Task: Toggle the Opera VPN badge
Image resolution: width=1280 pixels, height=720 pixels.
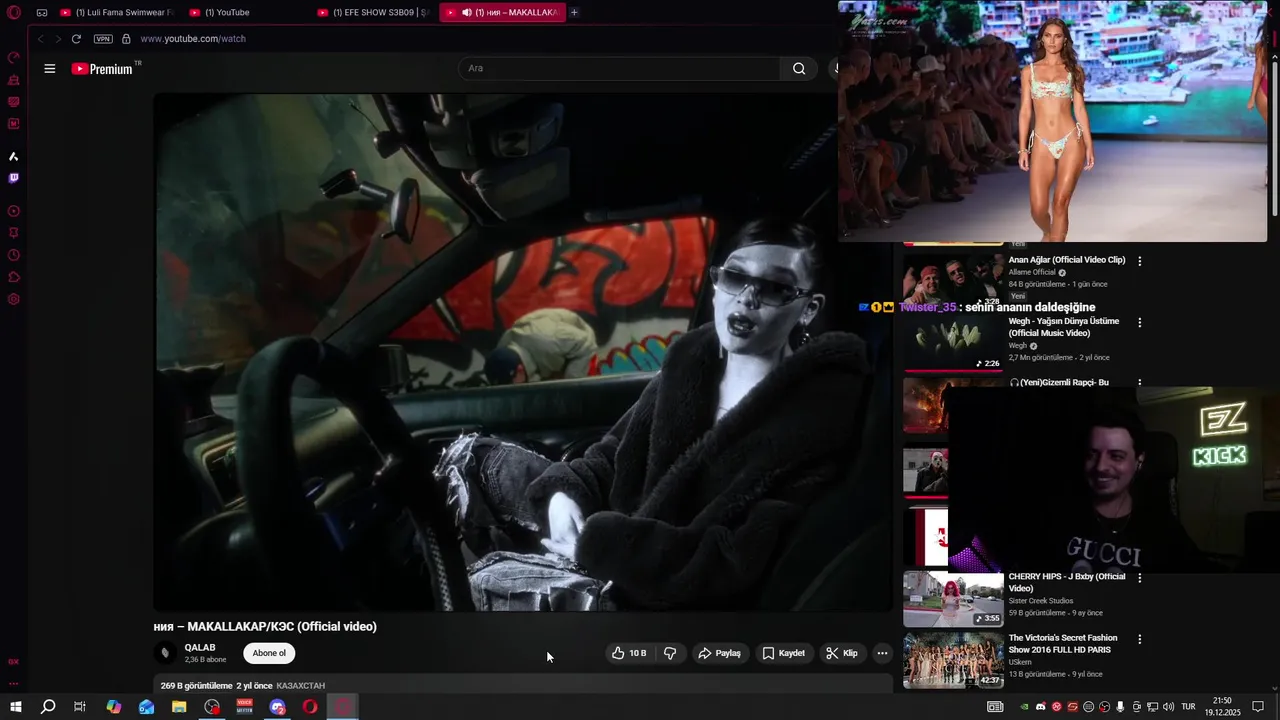Action: pos(103,39)
